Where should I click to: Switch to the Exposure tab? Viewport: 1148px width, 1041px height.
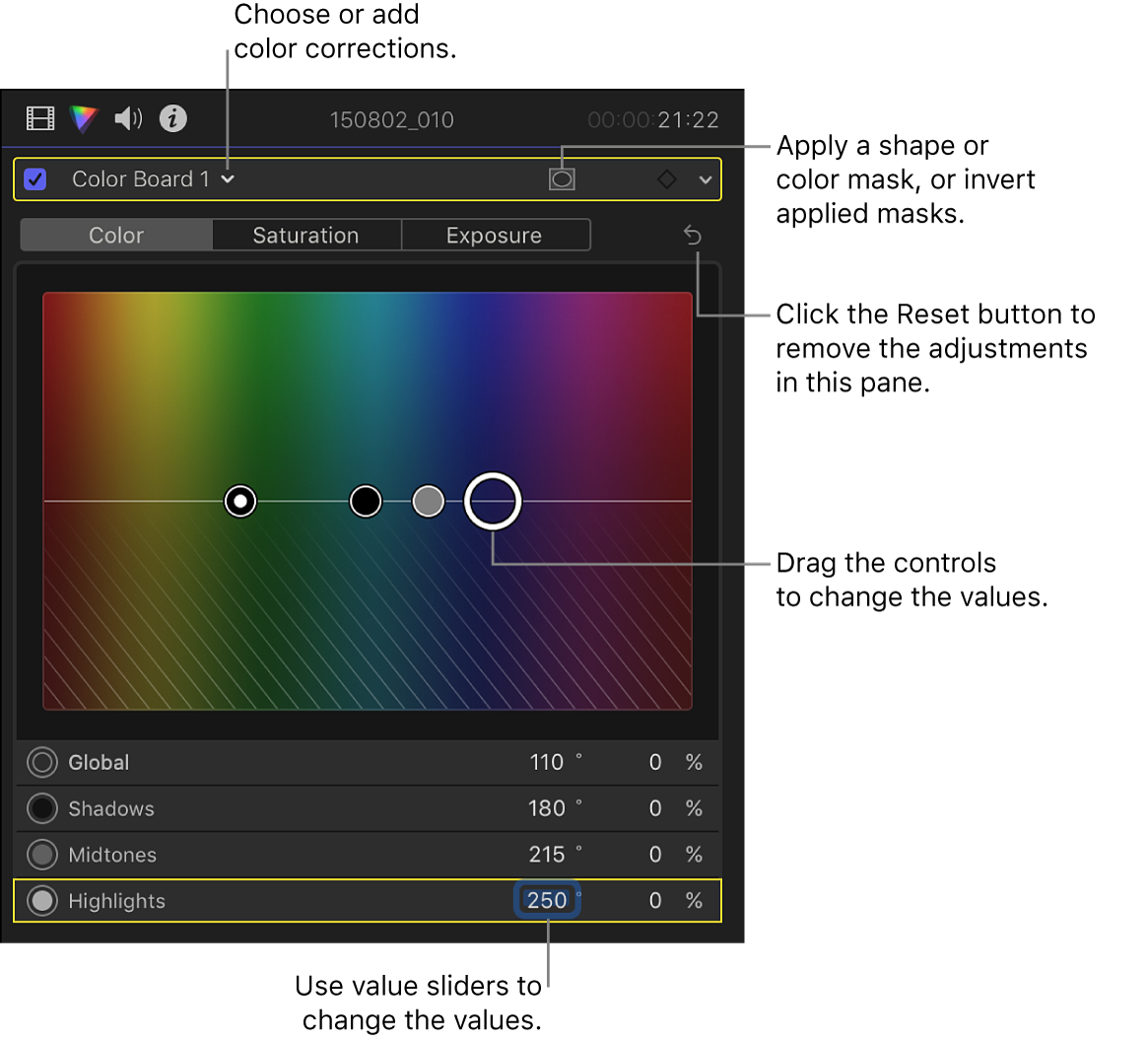pyautogui.click(x=496, y=235)
